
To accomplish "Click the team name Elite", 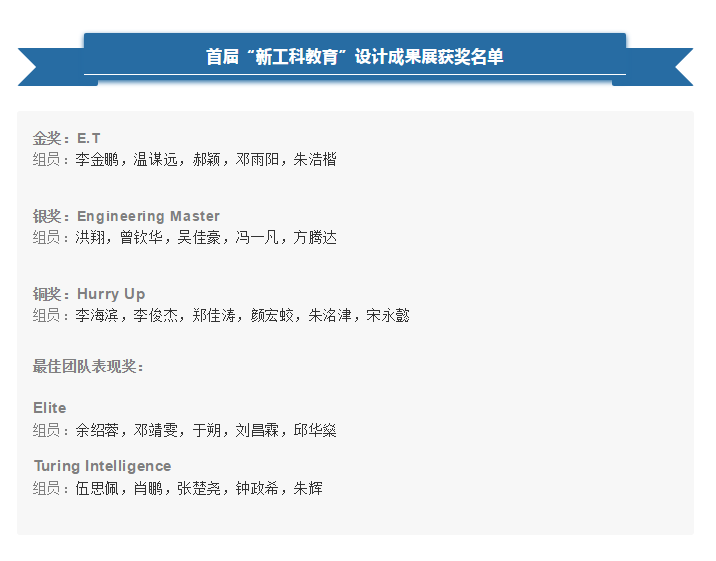I will click(x=50, y=408).
